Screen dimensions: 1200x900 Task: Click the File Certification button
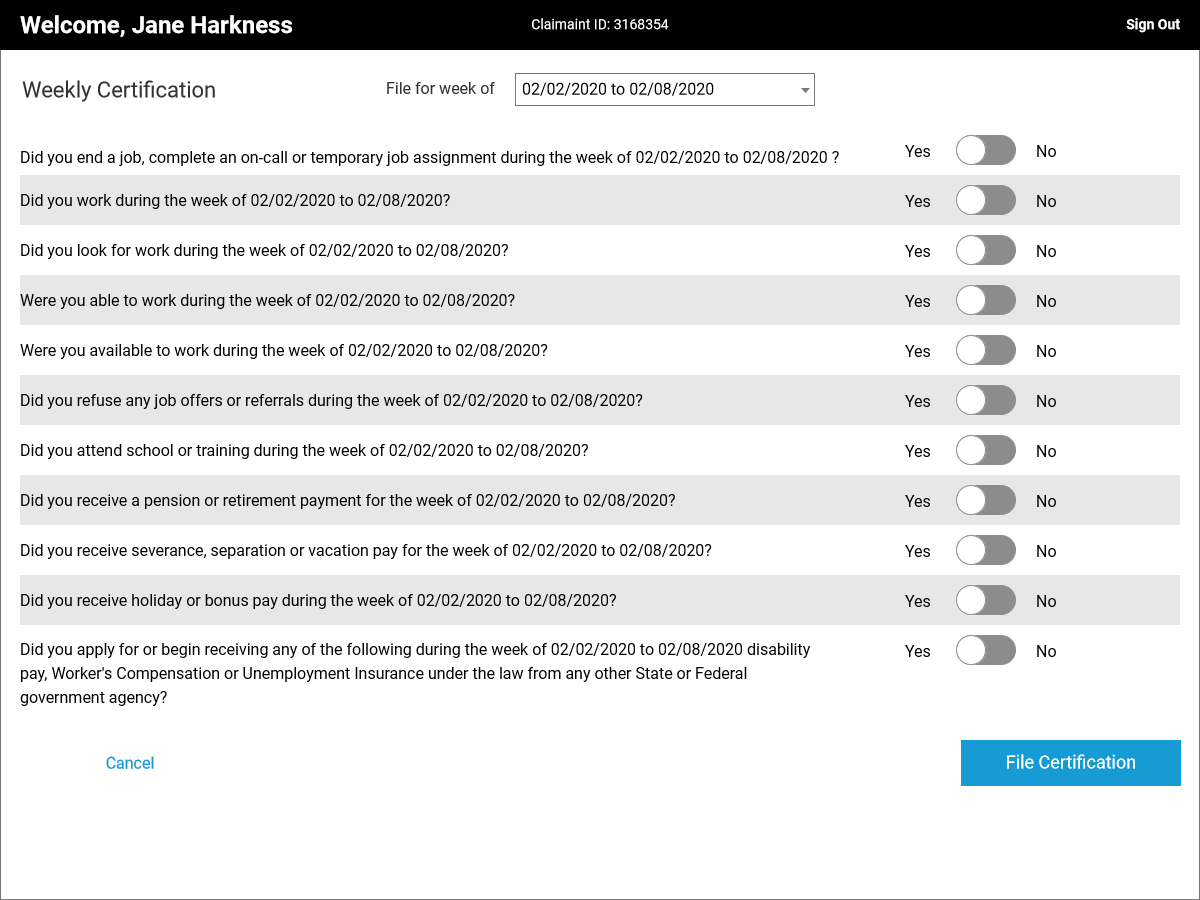pos(1070,763)
